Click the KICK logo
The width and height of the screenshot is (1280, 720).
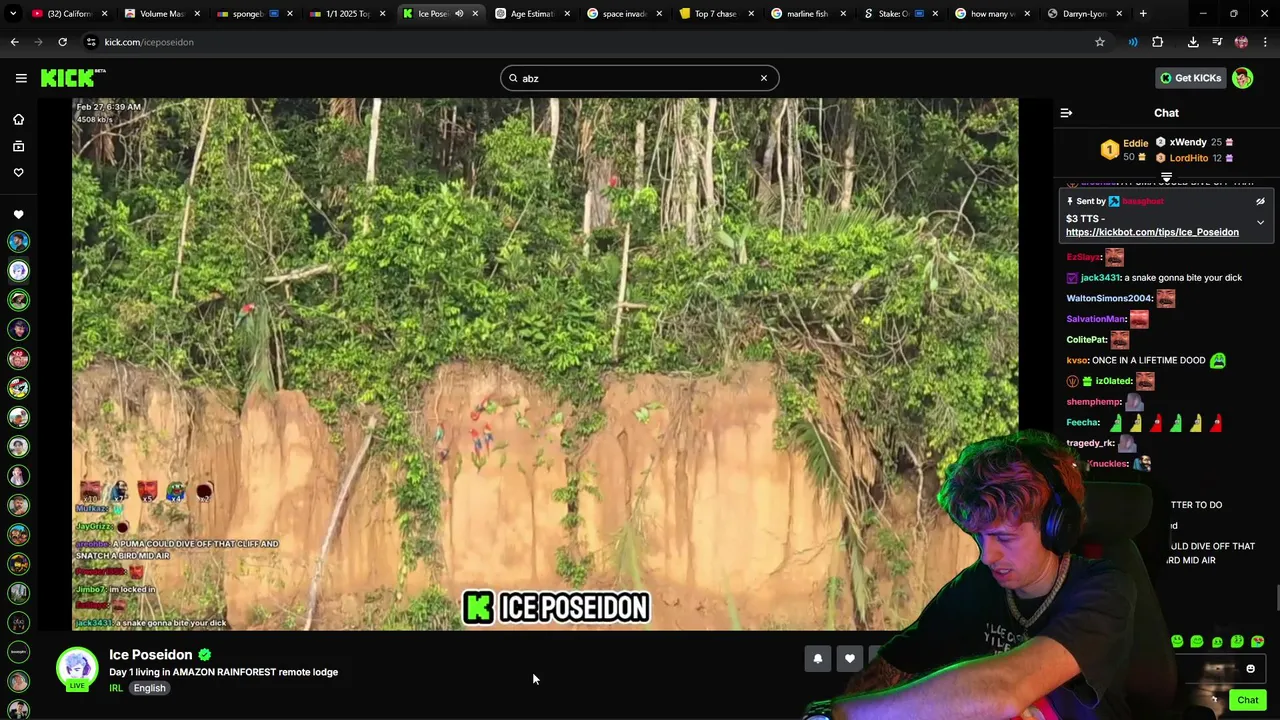(72, 78)
